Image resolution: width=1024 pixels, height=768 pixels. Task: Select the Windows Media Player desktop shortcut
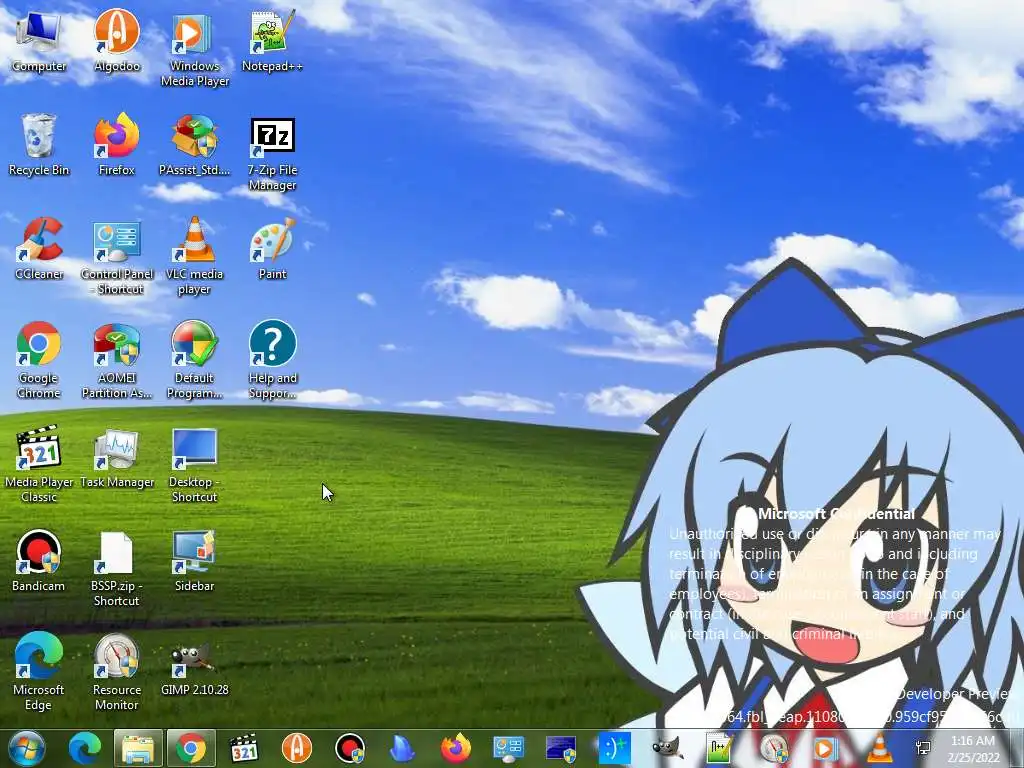point(195,48)
